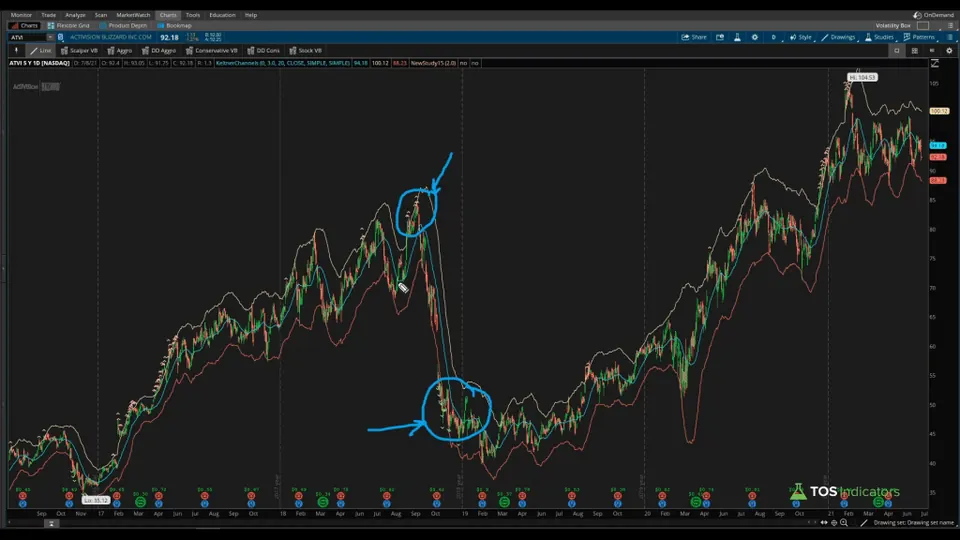
Task: Open the Studies dropdown
Action: click(x=880, y=37)
